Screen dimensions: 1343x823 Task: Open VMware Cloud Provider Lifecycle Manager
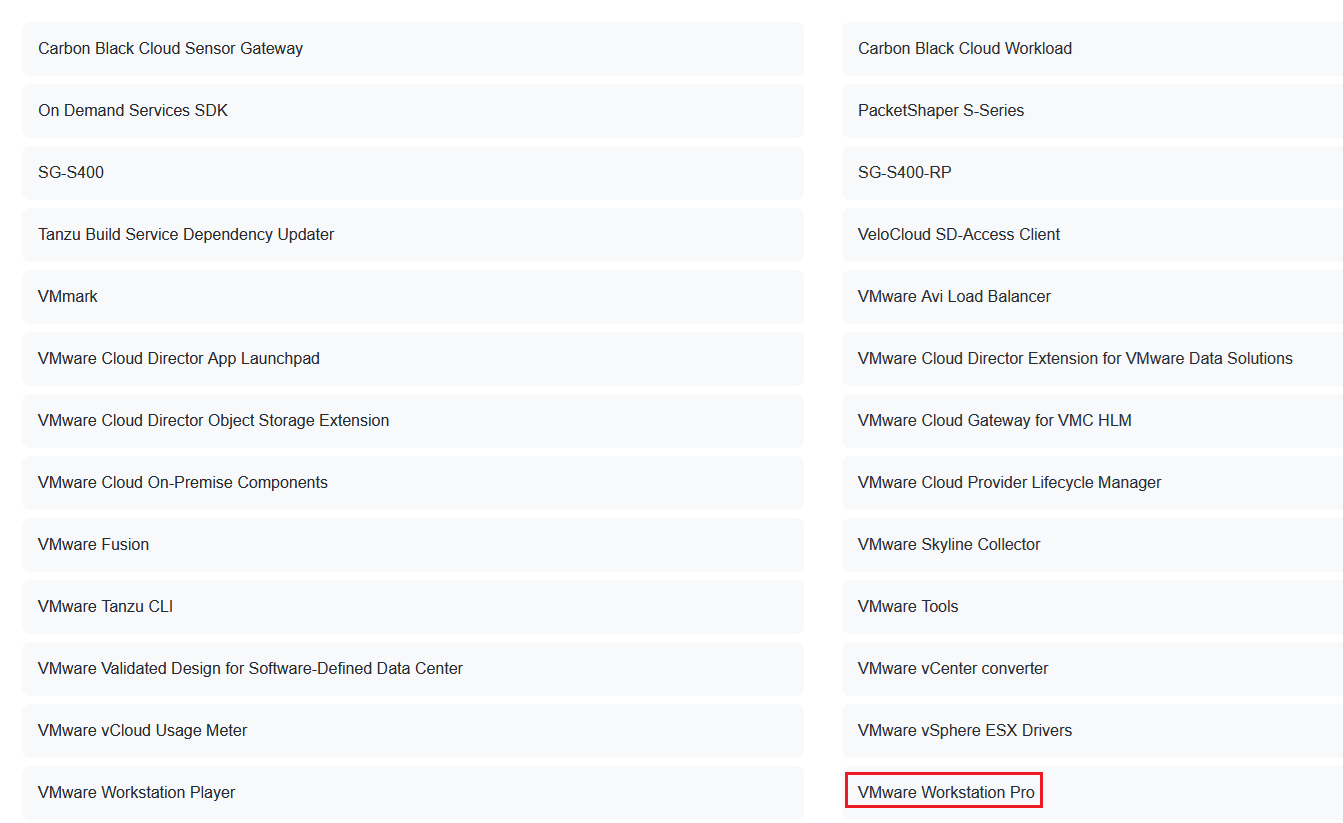(x=1092, y=483)
